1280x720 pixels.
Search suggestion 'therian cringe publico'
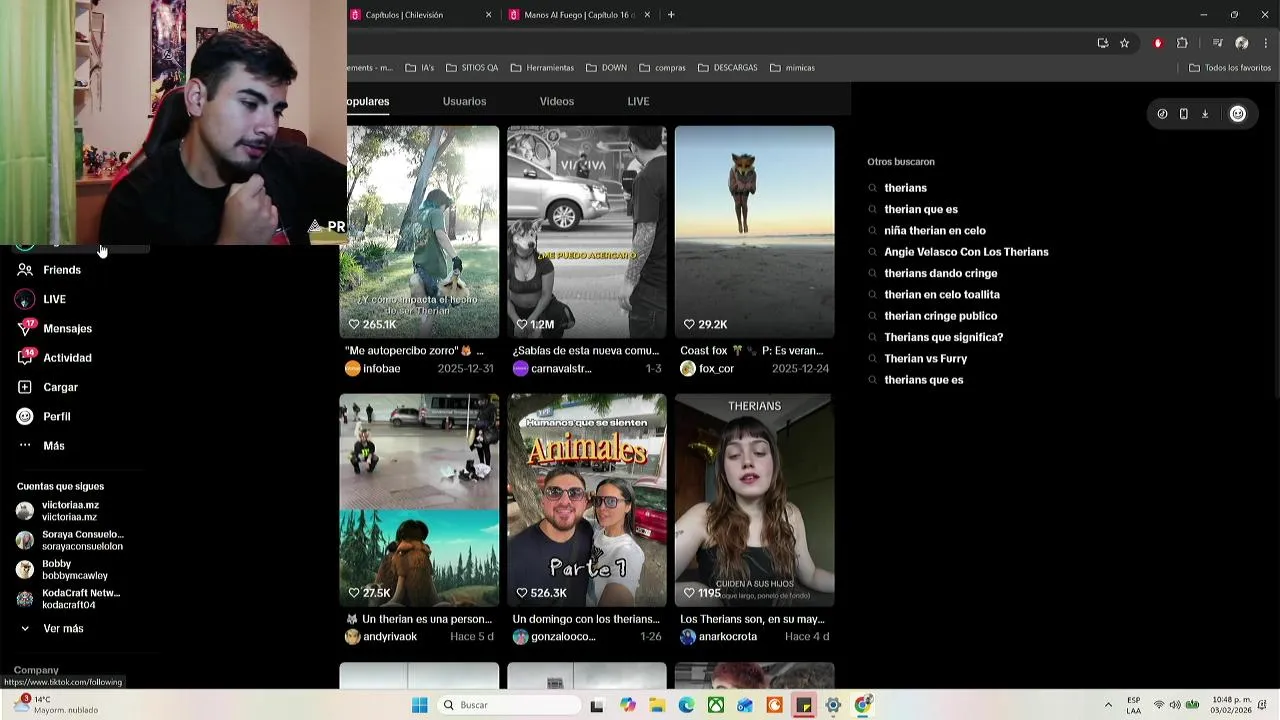coord(940,316)
